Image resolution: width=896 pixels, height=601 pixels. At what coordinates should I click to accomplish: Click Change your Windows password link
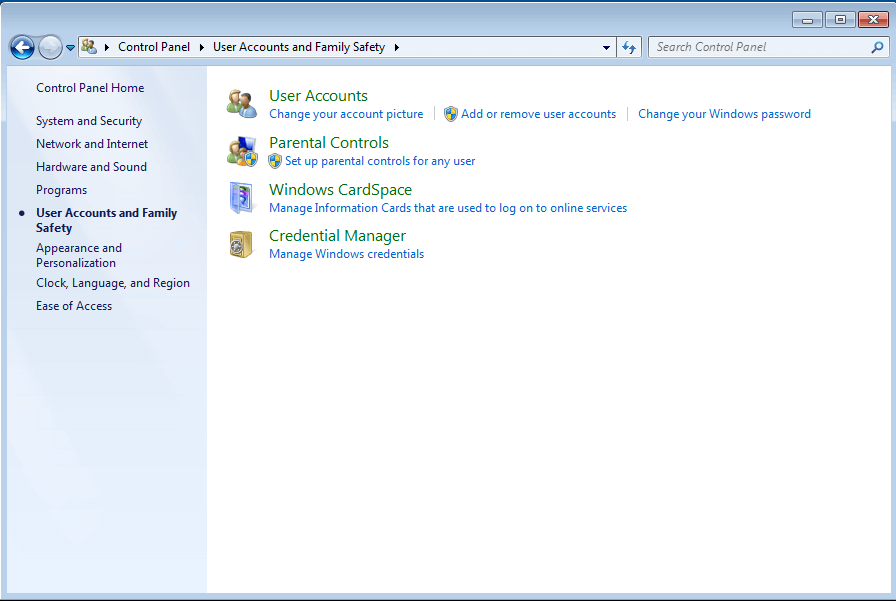click(x=724, y=114)
